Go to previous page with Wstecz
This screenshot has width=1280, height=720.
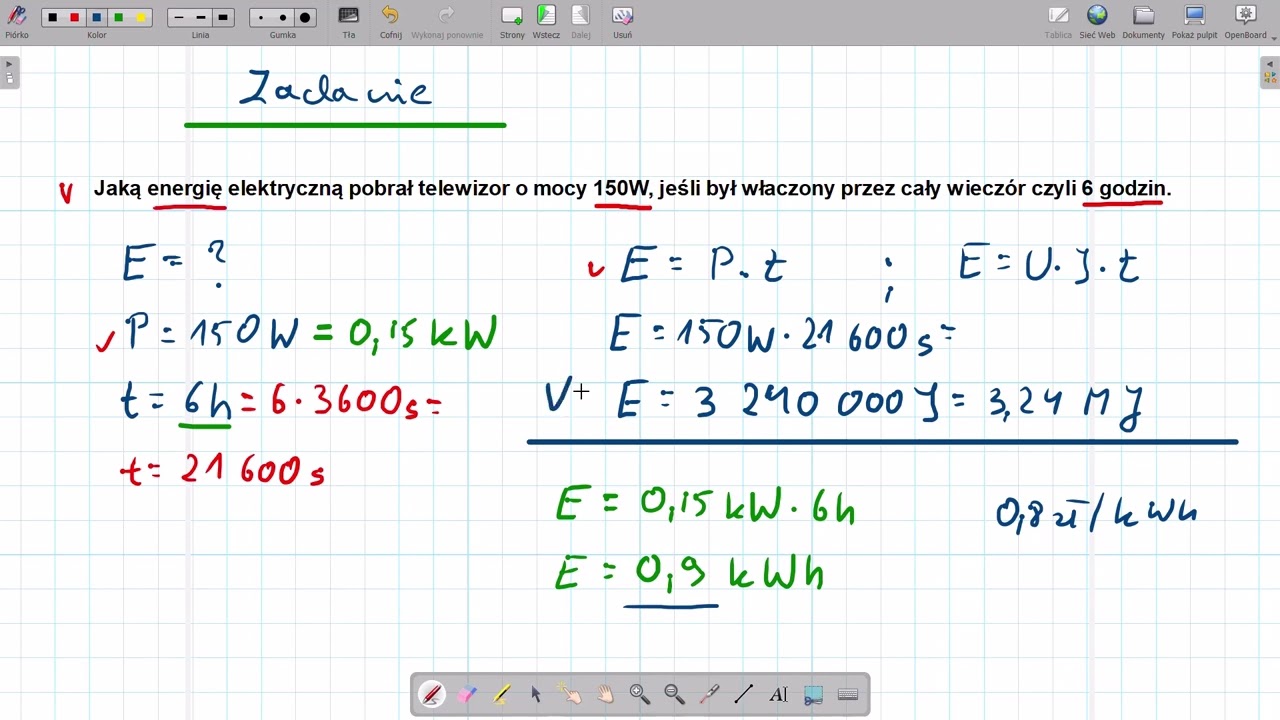click(x=546, y=21)
